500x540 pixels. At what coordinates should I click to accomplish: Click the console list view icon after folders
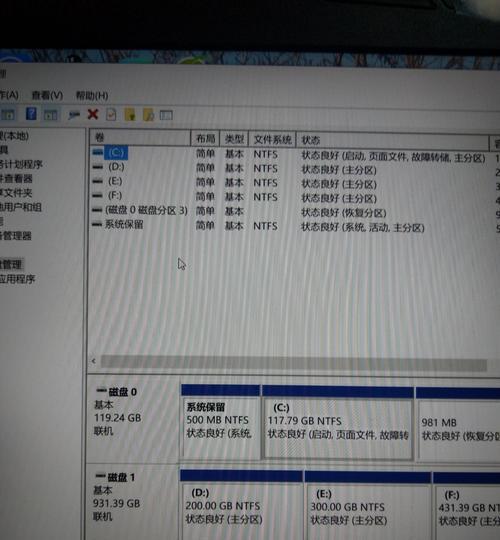pyautogui.click(x=166, y=115)
